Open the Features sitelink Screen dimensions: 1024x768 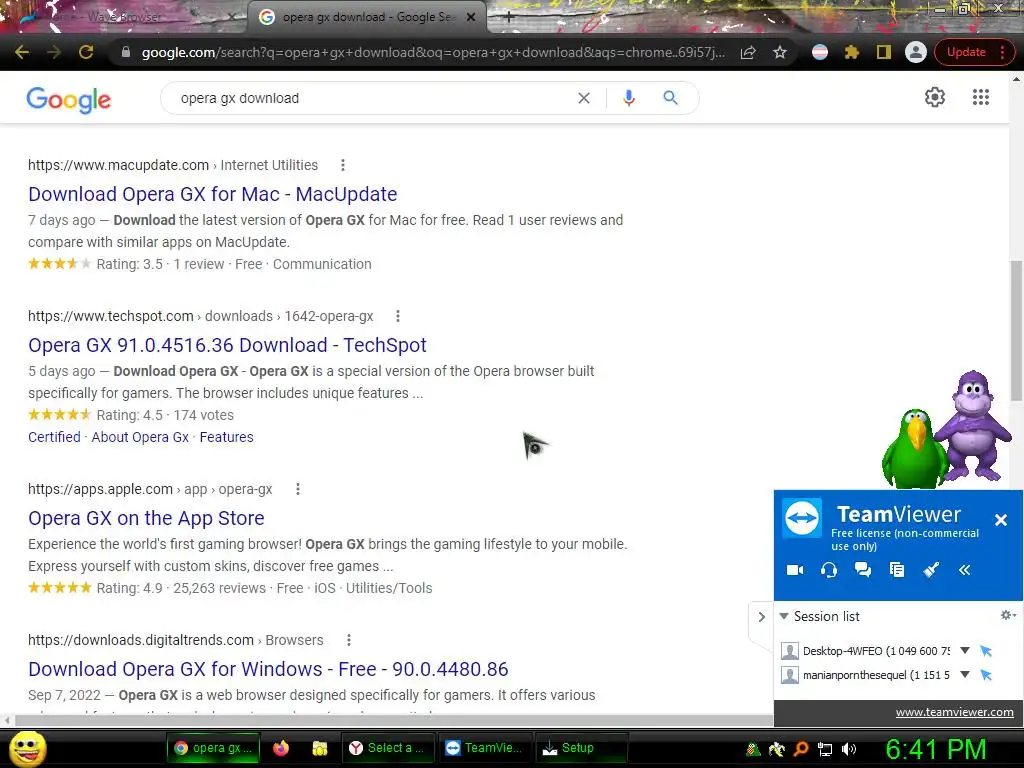coord(227,437)
